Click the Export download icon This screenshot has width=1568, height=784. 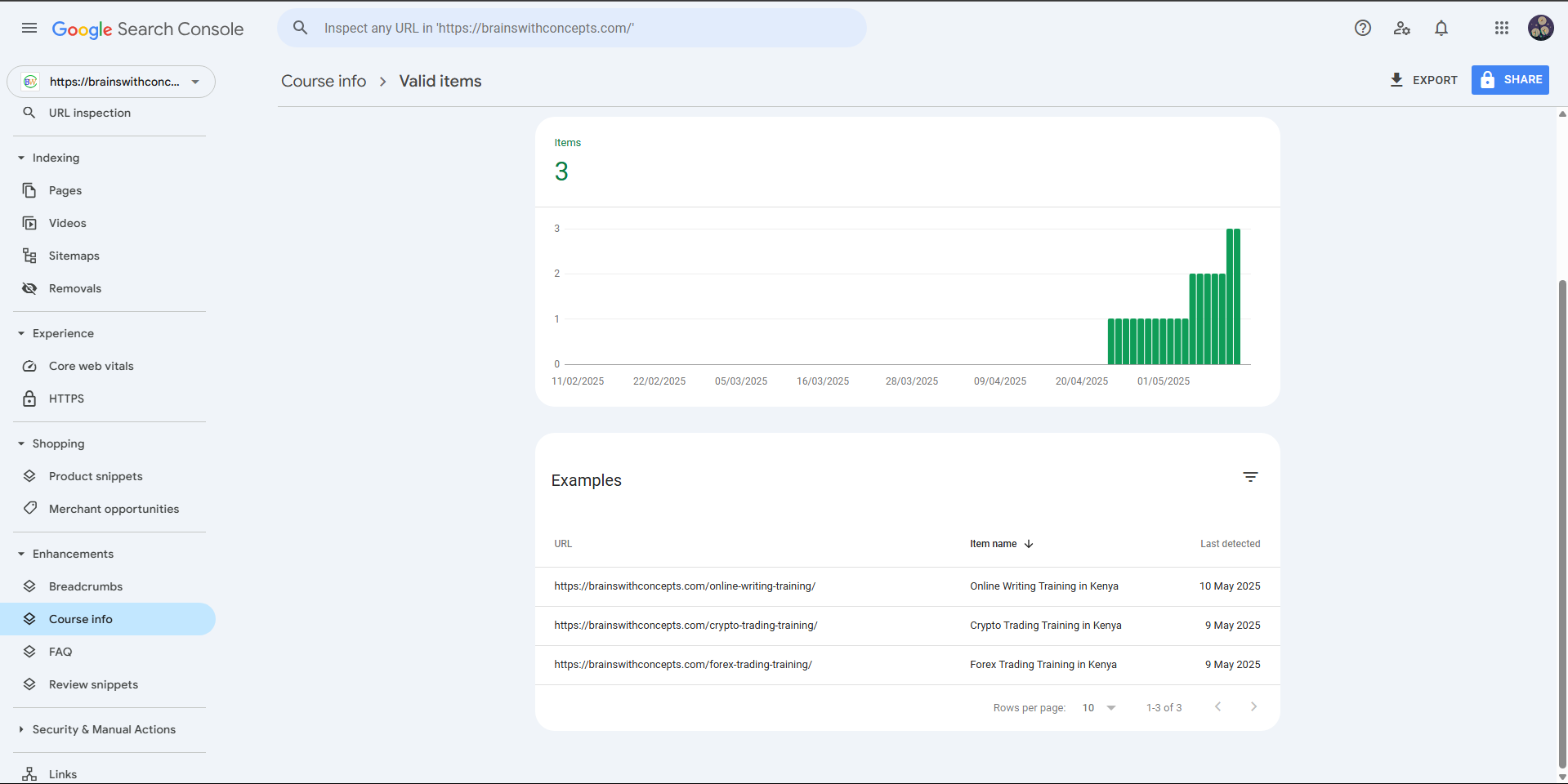pyautogui.click(x=1396, y=79)
